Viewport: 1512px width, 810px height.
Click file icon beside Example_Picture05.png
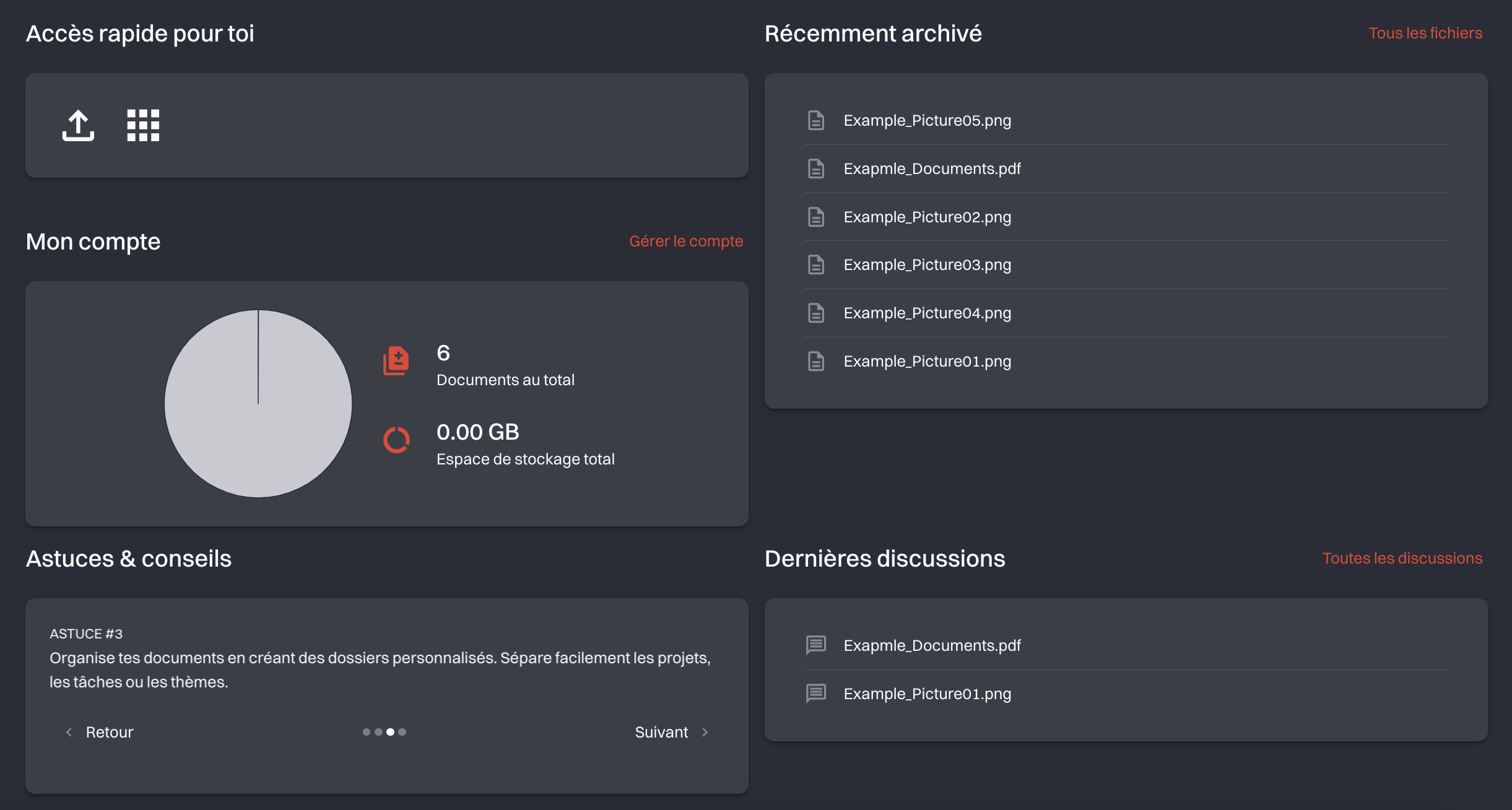point(816,120)
